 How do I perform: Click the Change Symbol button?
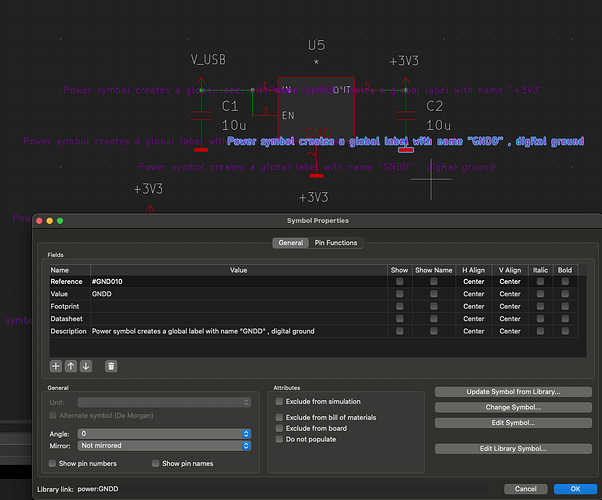click(513, 407)
